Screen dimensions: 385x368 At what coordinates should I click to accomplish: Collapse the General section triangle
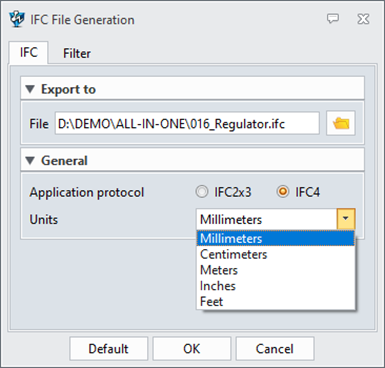pos(30,161)
